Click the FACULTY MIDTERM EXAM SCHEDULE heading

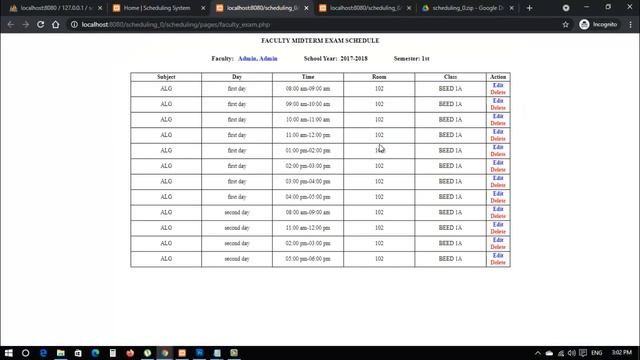coord(320,41)
